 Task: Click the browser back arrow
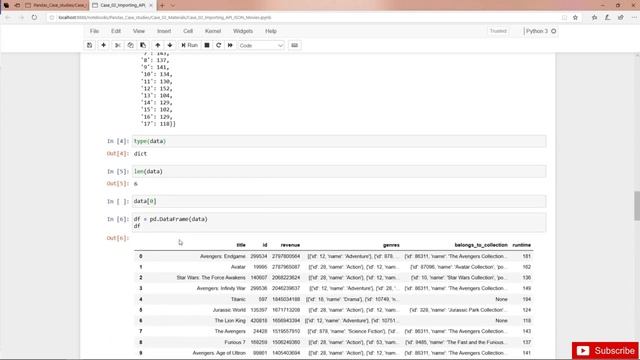click(8, 18)
